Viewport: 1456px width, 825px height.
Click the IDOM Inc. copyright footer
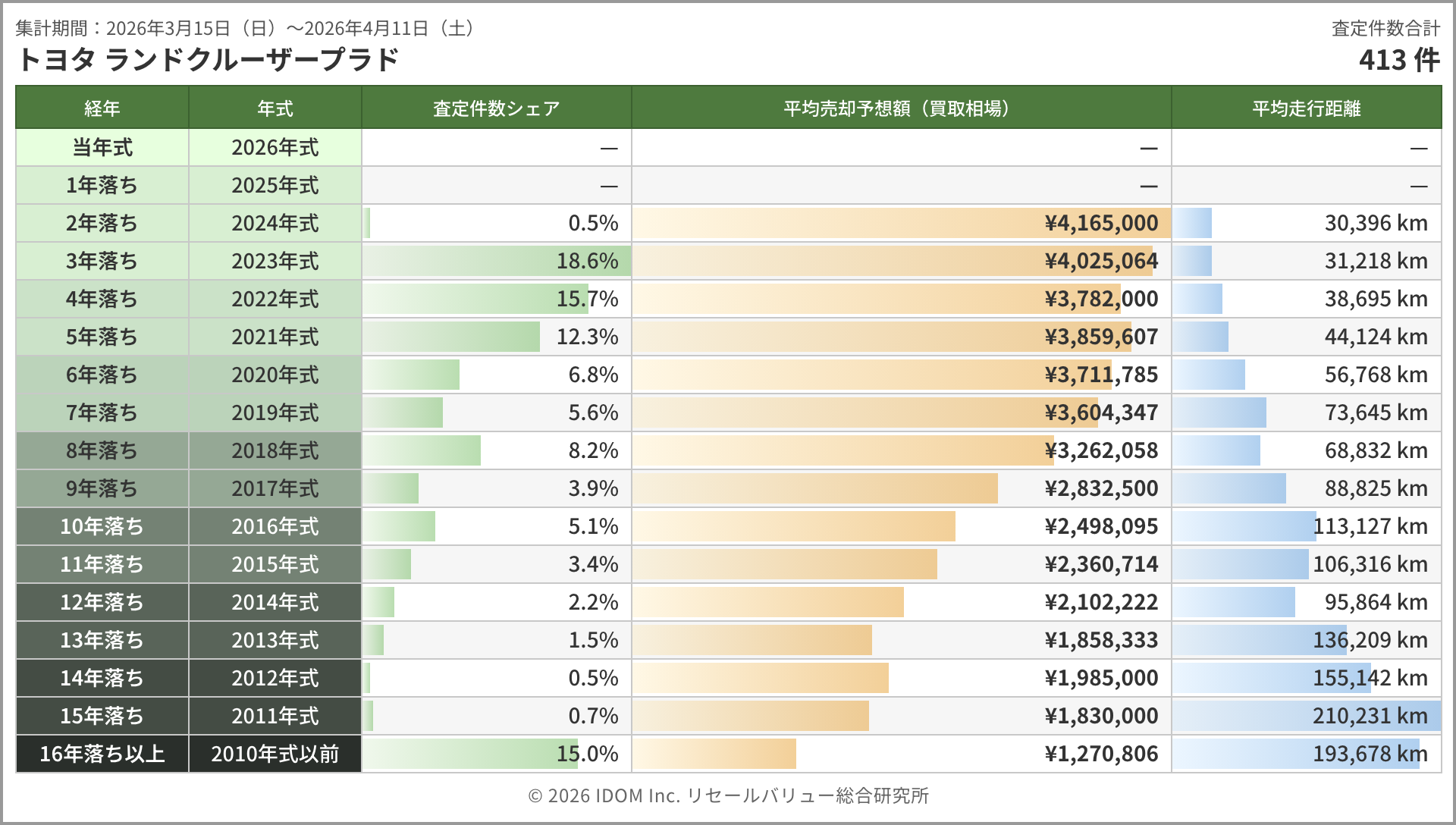pyautogui.click(x=728, y=795)
